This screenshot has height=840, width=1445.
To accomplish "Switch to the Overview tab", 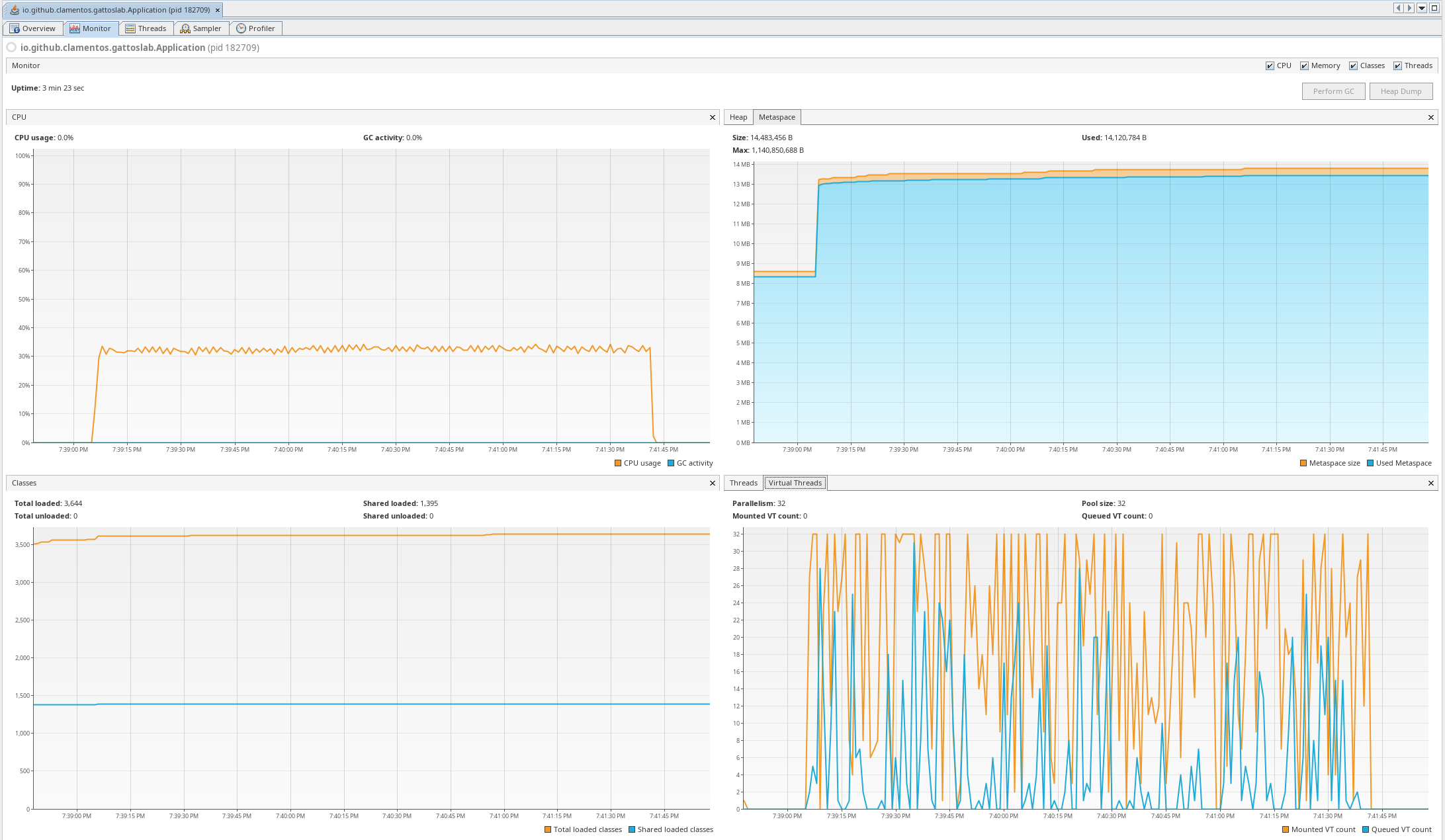I will click(x=33, y=28).
